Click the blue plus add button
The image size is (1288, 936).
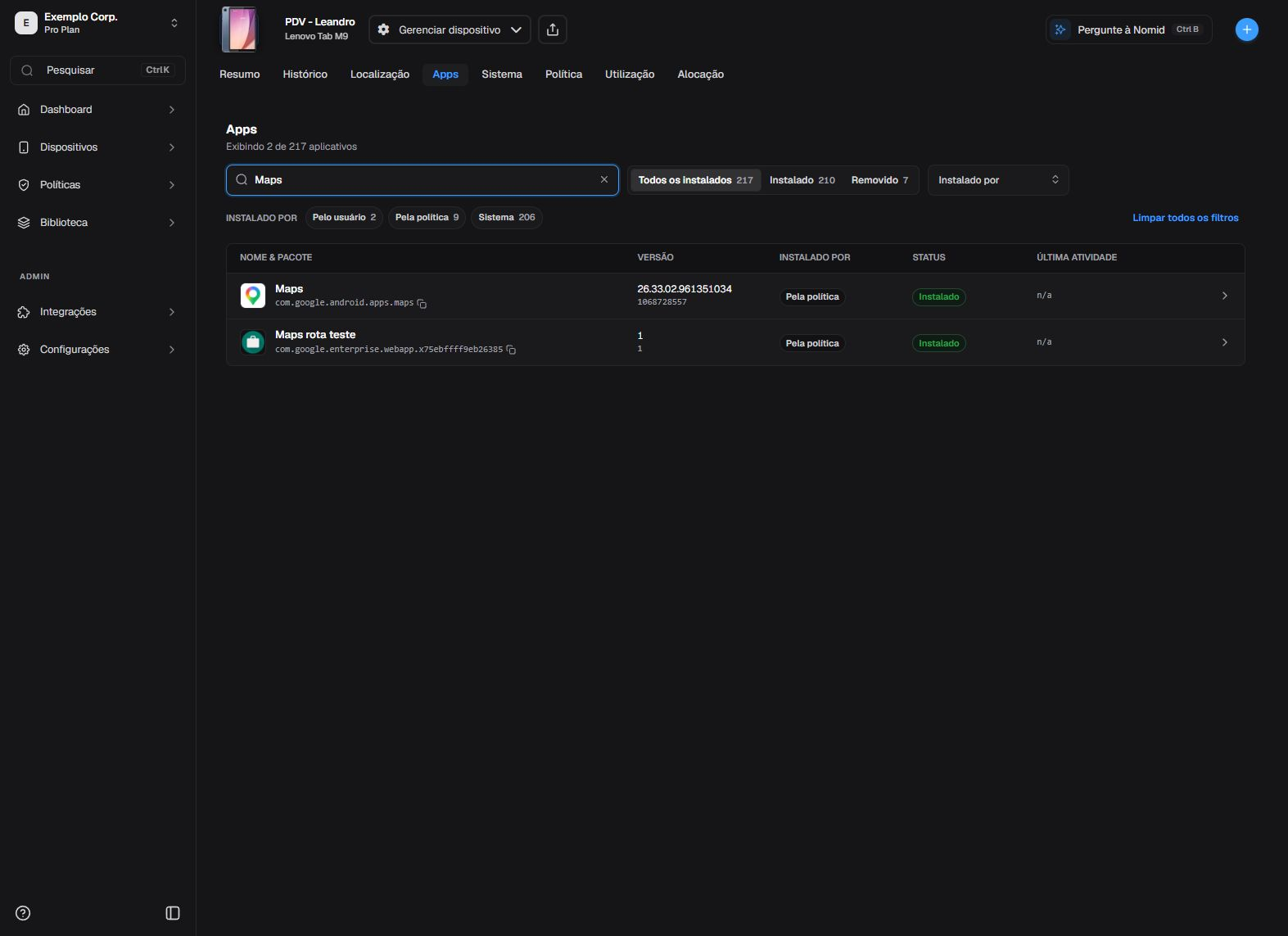pos(1246,29)
